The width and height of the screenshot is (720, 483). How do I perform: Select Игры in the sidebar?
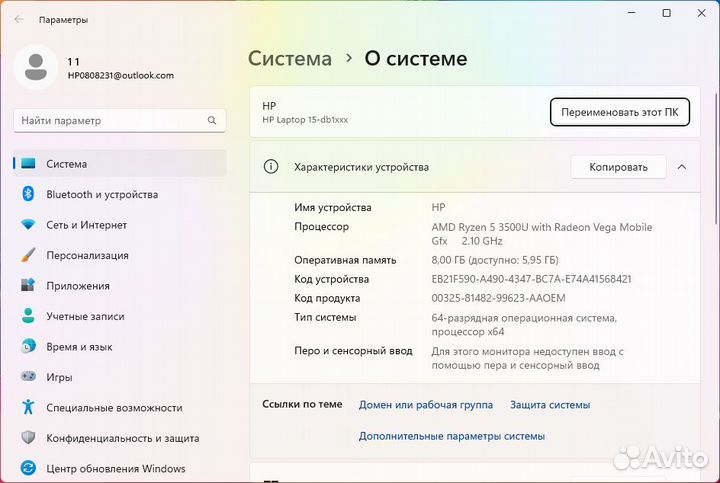tap(120, 377)
